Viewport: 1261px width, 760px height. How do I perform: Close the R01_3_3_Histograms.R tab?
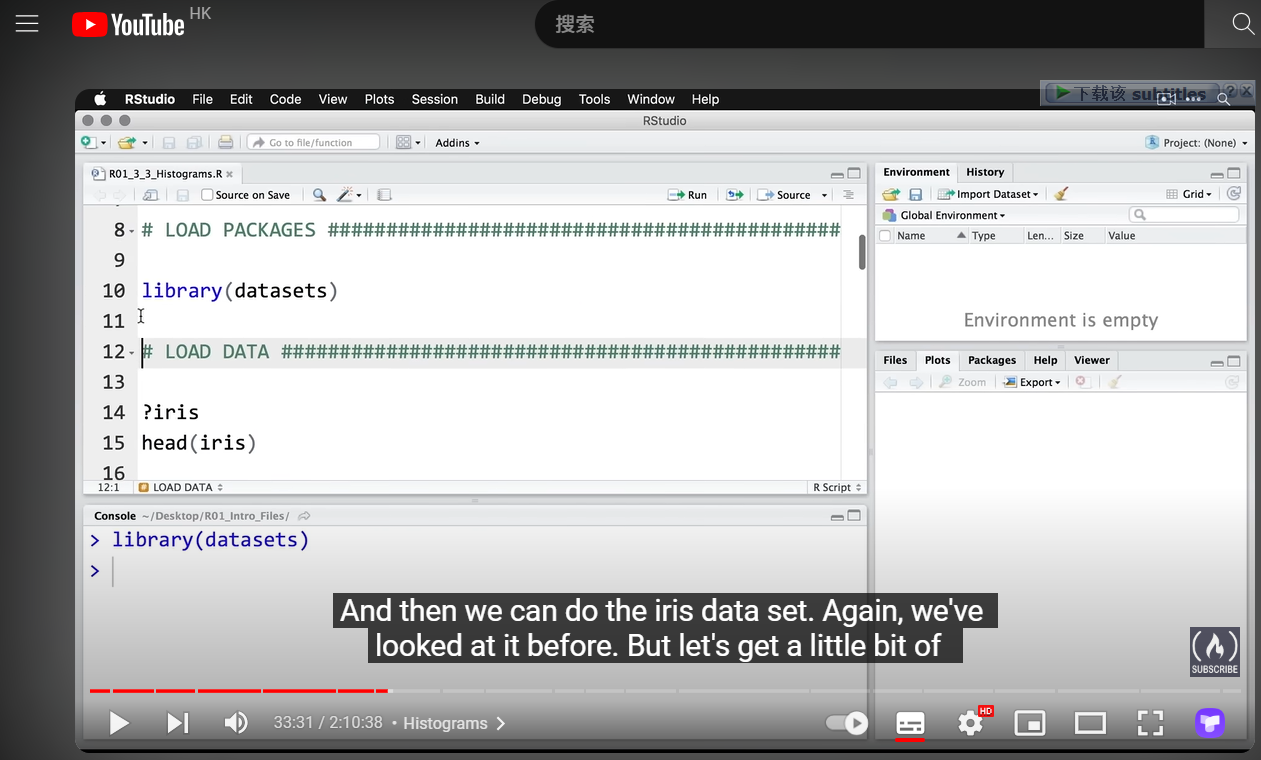click(229, 174)
